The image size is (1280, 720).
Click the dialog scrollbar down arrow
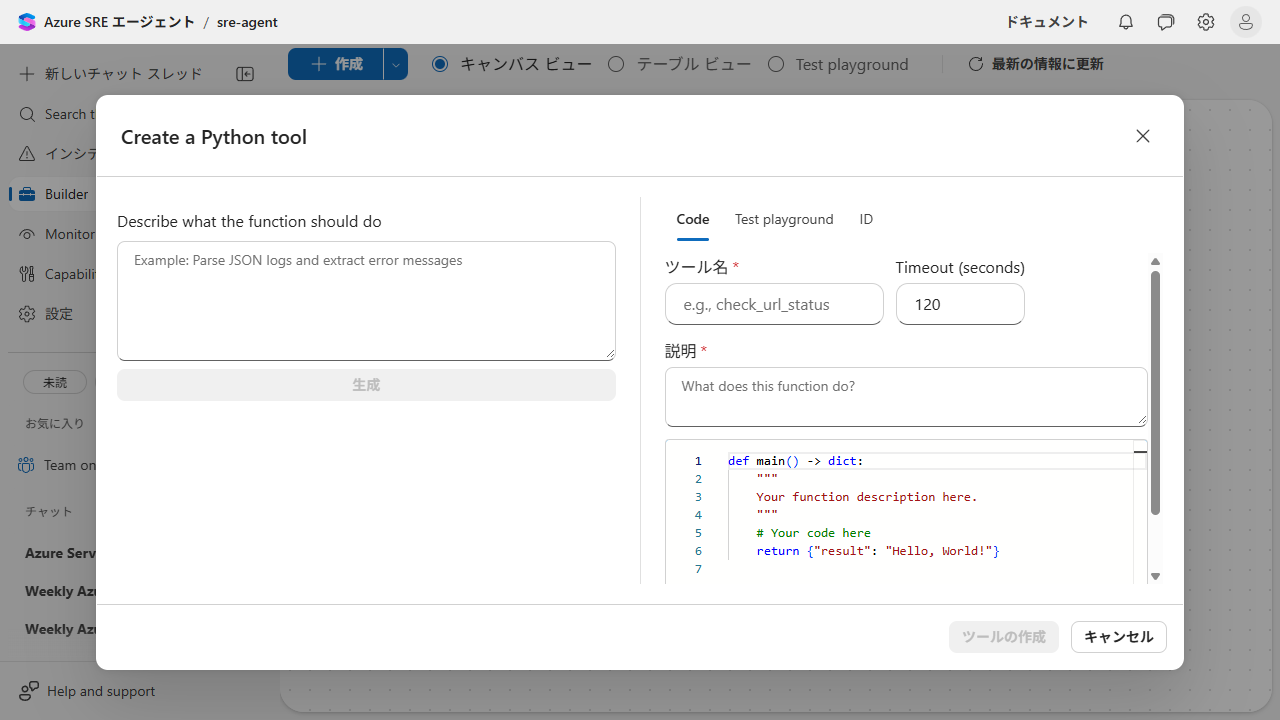coord(1156,576)
